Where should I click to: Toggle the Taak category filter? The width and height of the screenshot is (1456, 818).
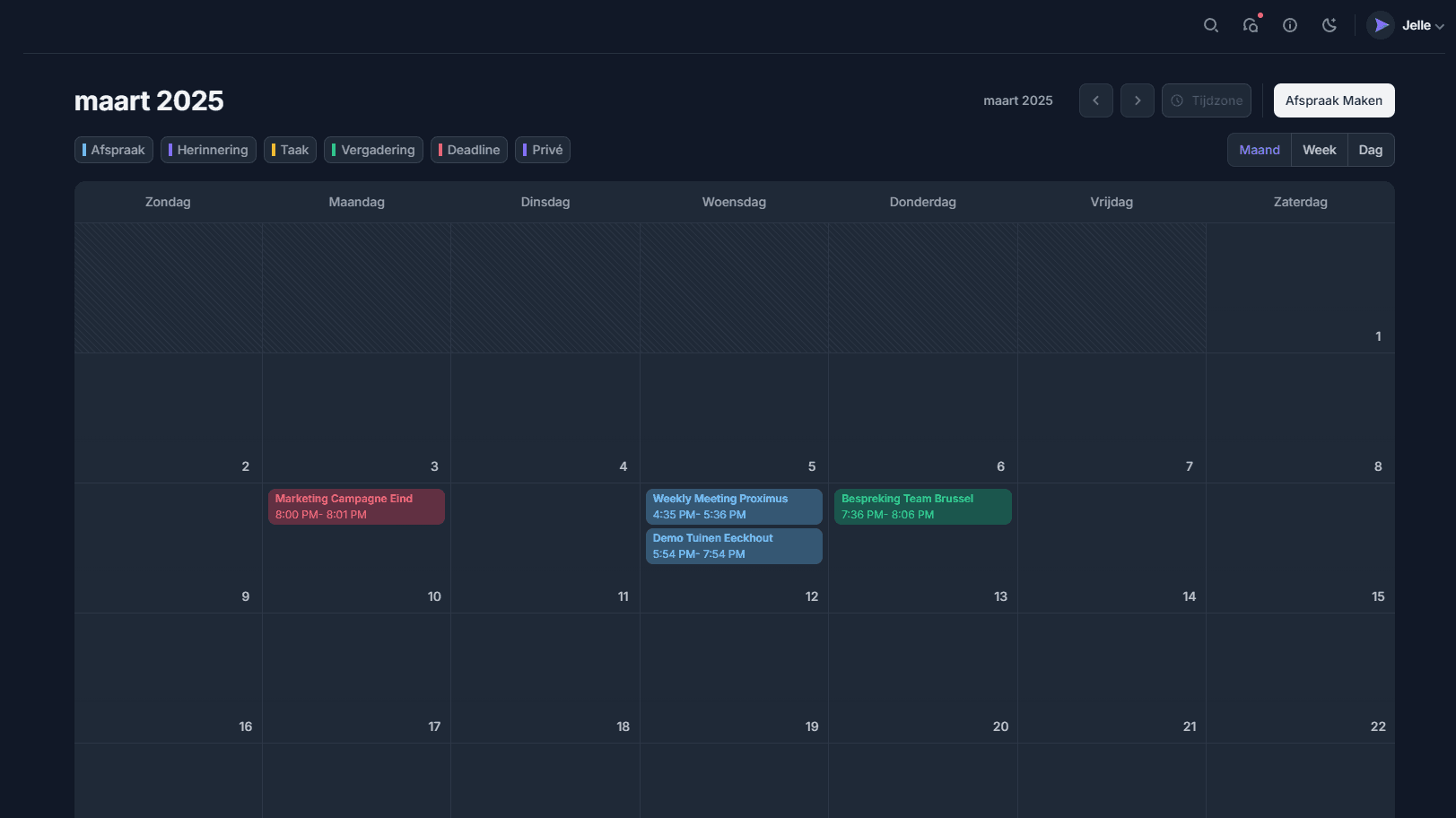point(290,150)
